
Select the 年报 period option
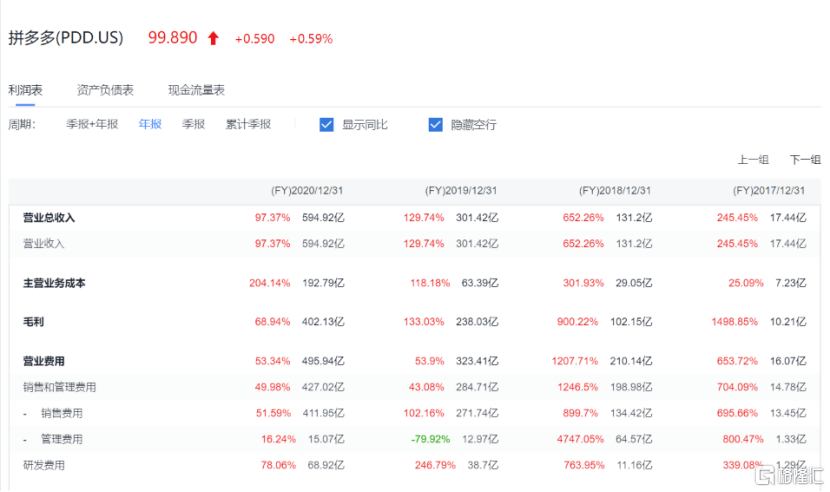tap(150, 125)
